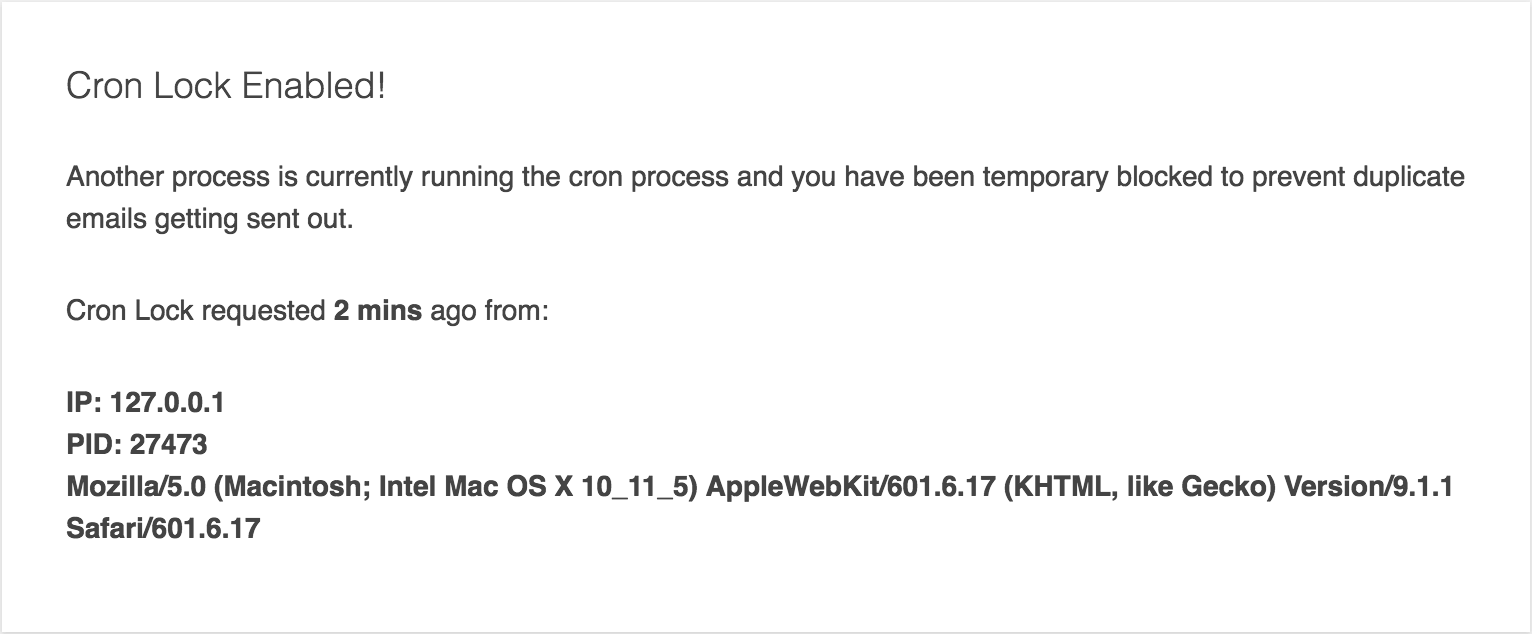Click the bold '2 mins' time text
This screenshot has width=1532, height=634.
pos(378,311)
